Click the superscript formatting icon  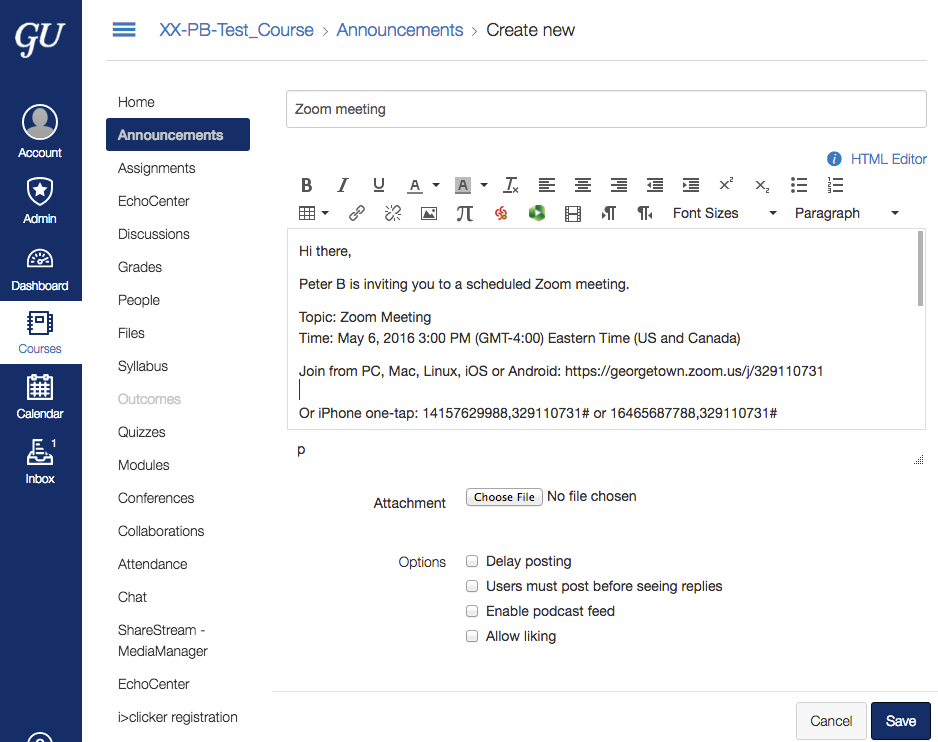pos(726,185)
